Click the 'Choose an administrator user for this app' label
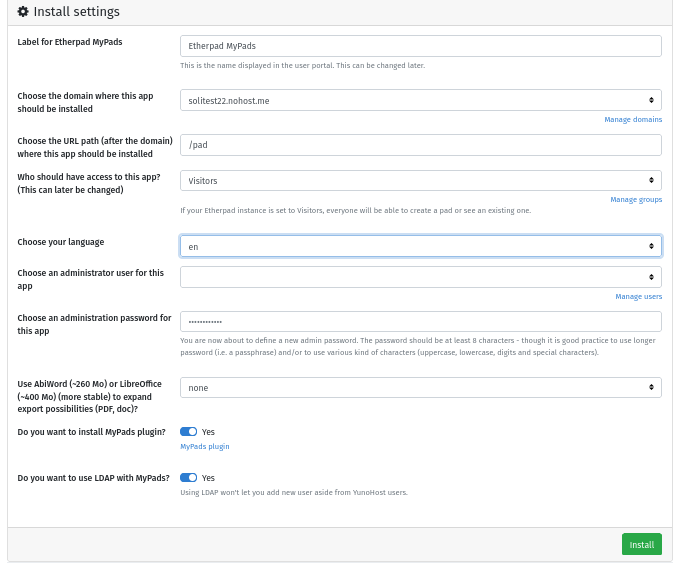This screenshot has height=570, width=680. coord(91,279)
